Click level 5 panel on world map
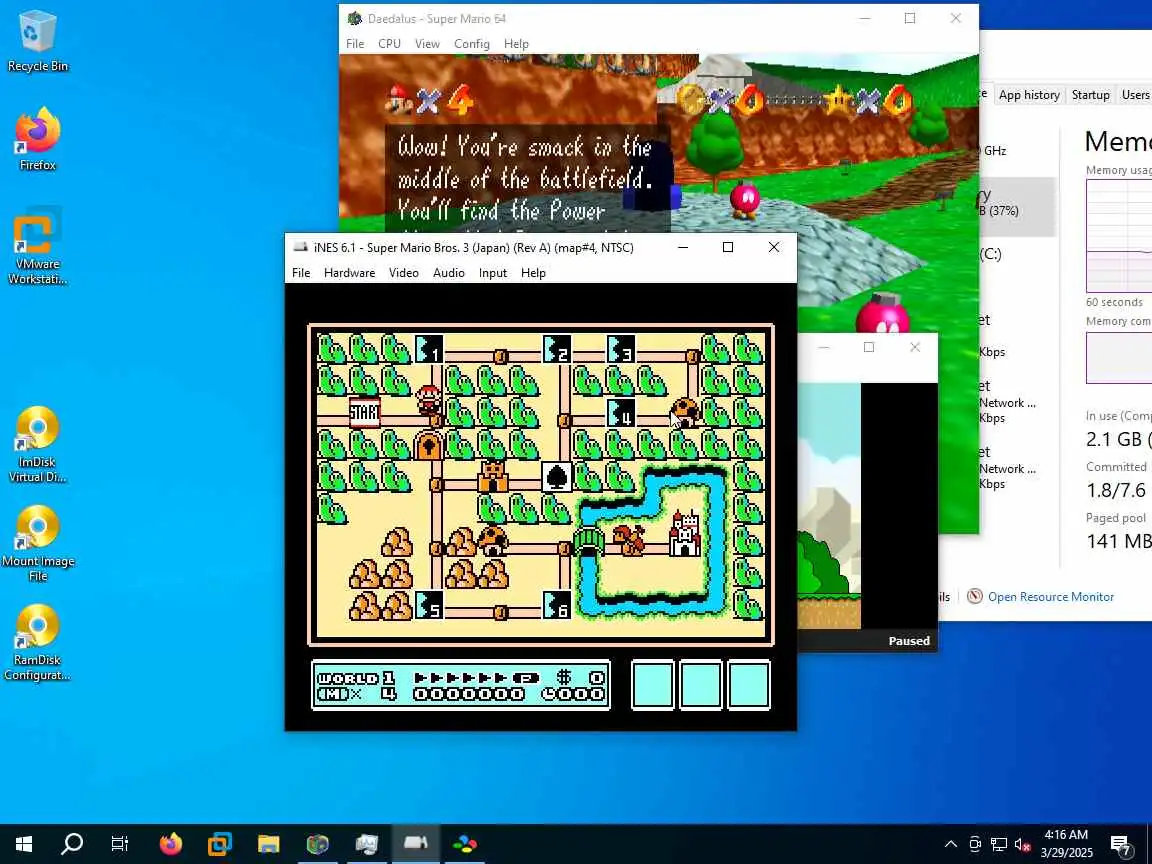The image size is (1152, 864). [x=428, y=605]
